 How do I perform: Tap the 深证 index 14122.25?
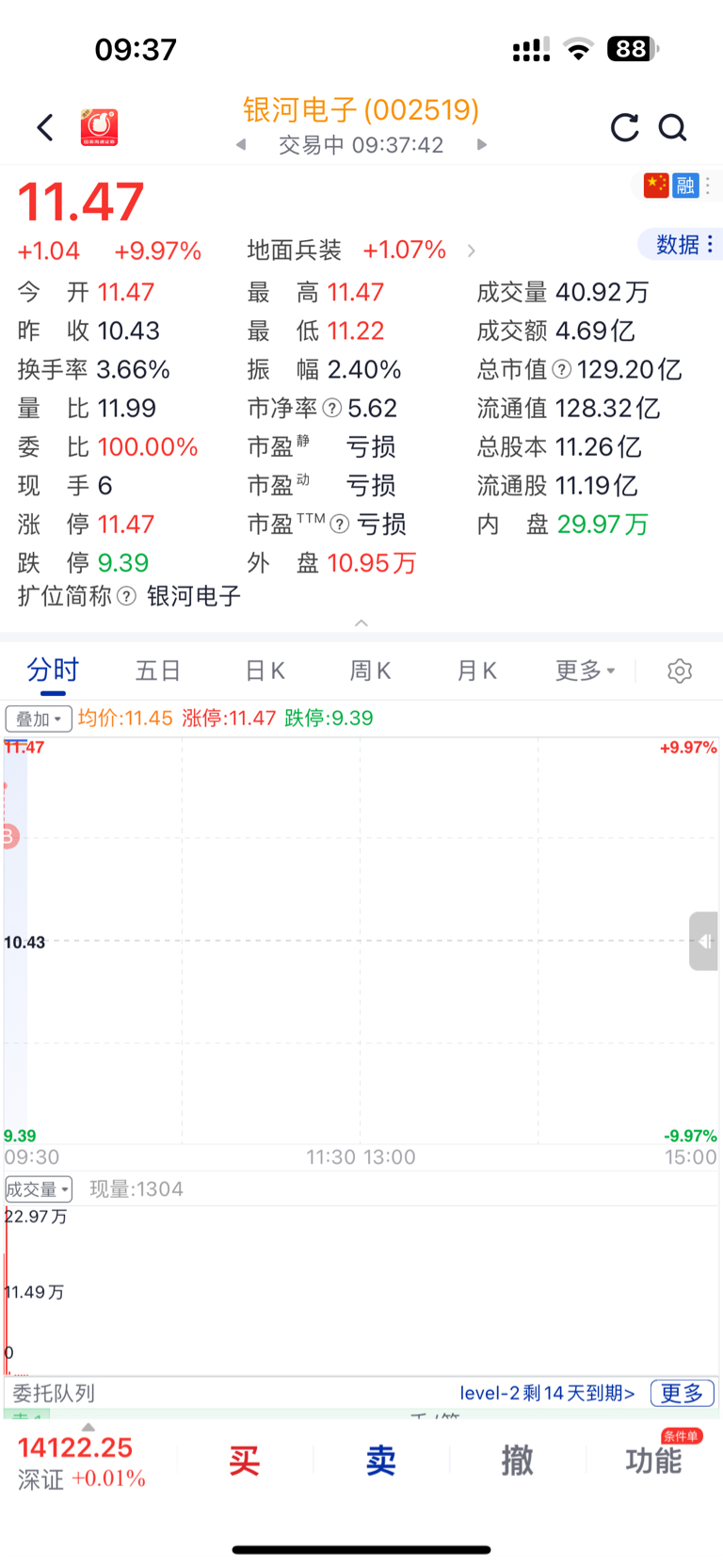click(x=81, y=1462)
